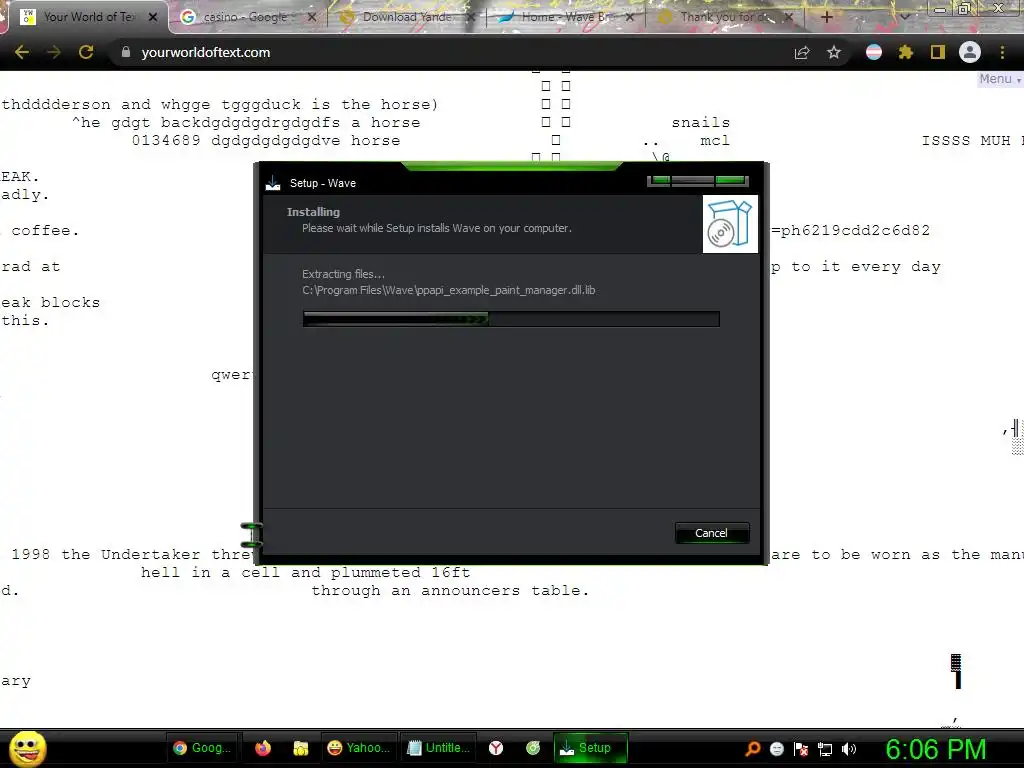Viewport: 1024px width, 768px height.
Task: Cancel the Wave installation
Action: [711, 533]
